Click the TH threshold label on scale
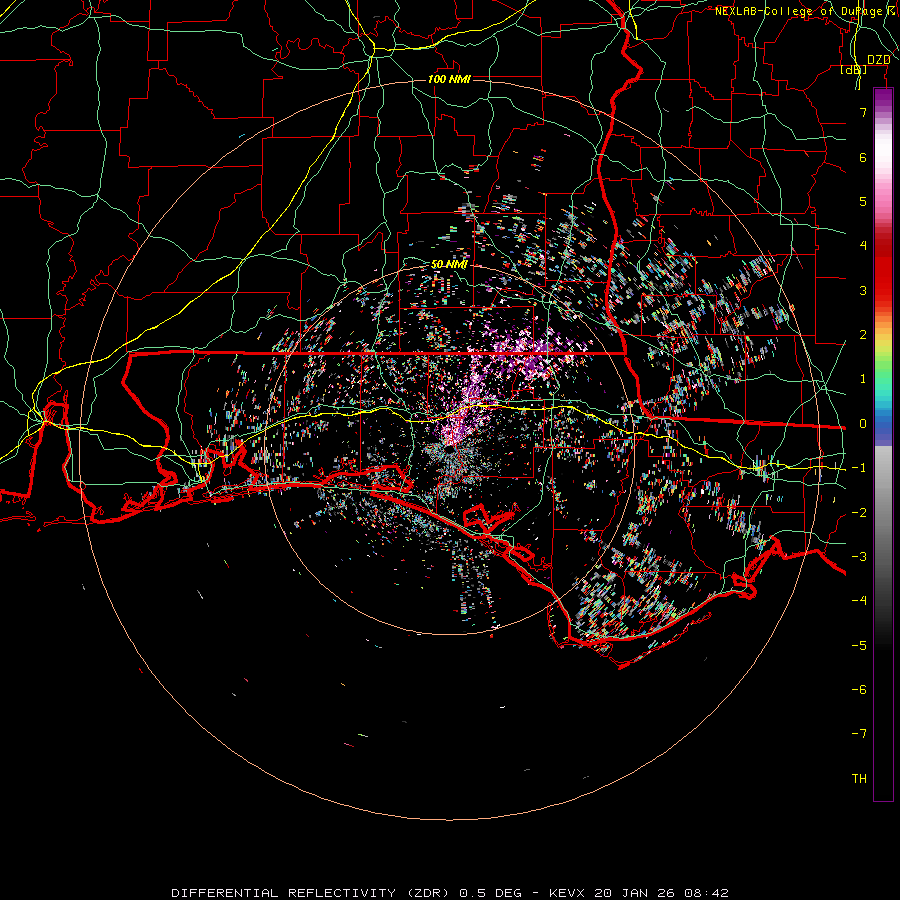Screen dimensions: 900x900 coord(859,779)
